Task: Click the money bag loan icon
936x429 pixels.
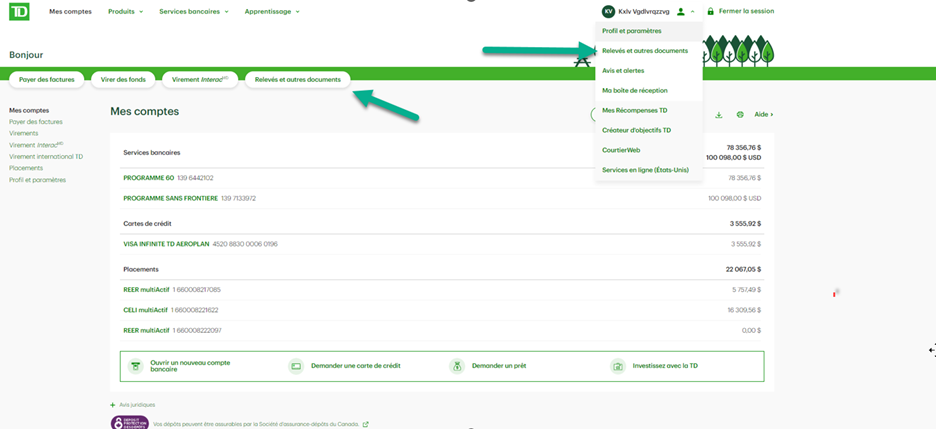Action: pyautogui.click(x=457, y=366)
